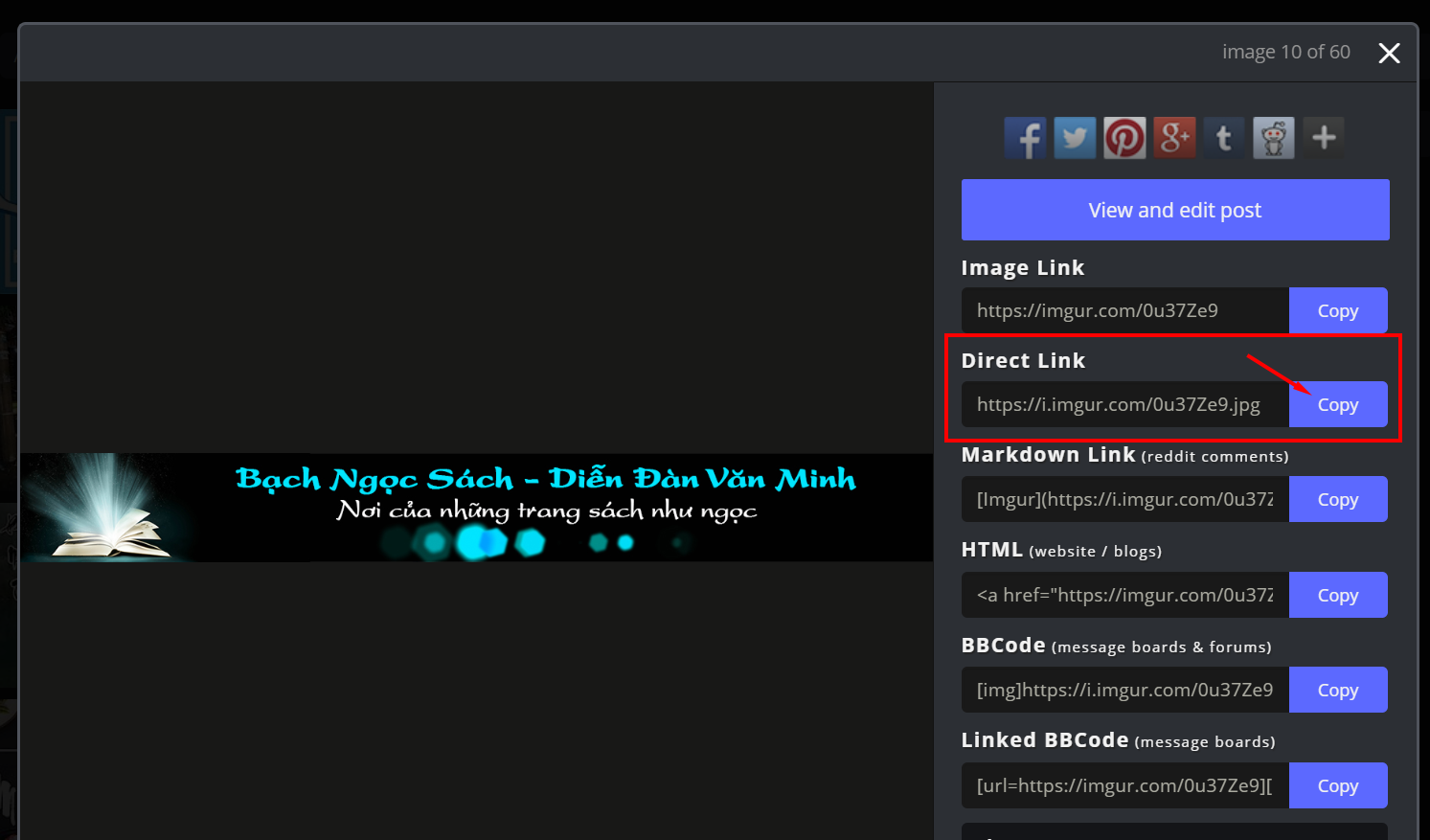Screen dimensions: 1430x840
Task: Share image on Twitter
Action: click(x=1075, y=138)
